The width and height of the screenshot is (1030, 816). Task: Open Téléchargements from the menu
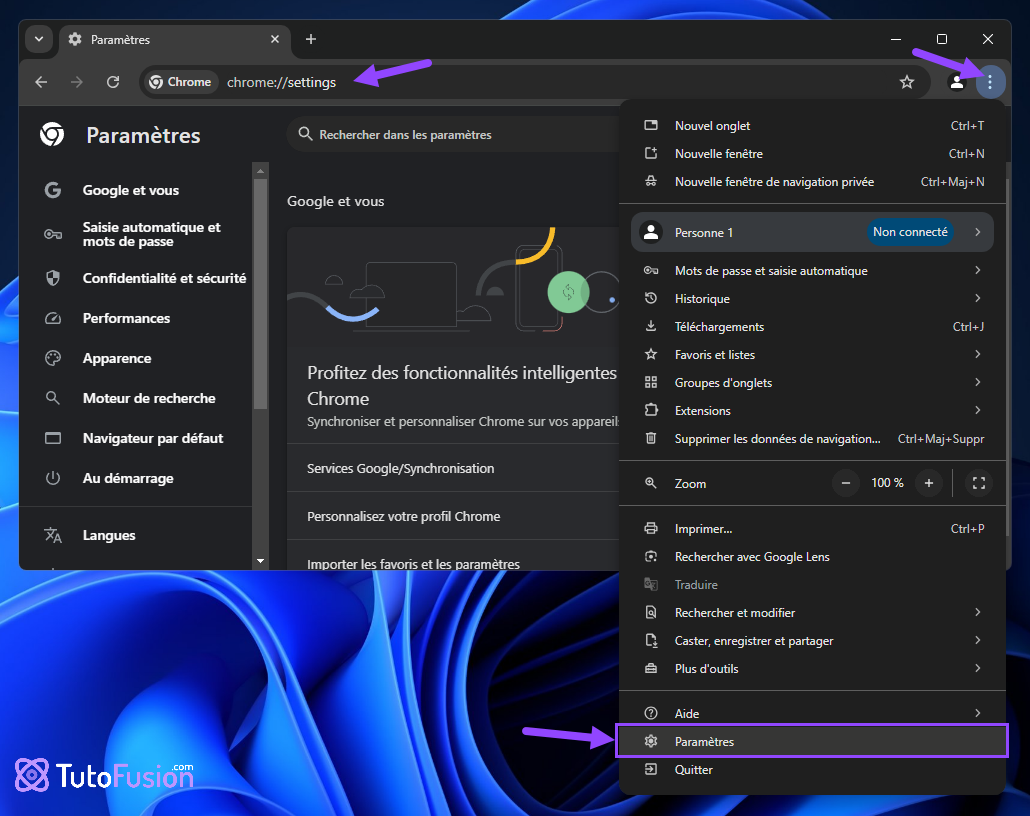coord(812,327)
